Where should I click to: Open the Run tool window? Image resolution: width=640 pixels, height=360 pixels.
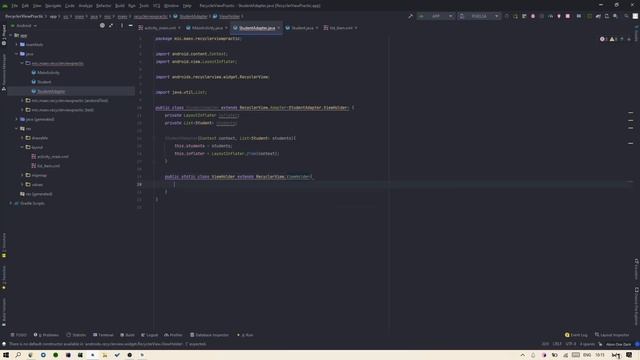pyautogui.click(x=245, y=335)
